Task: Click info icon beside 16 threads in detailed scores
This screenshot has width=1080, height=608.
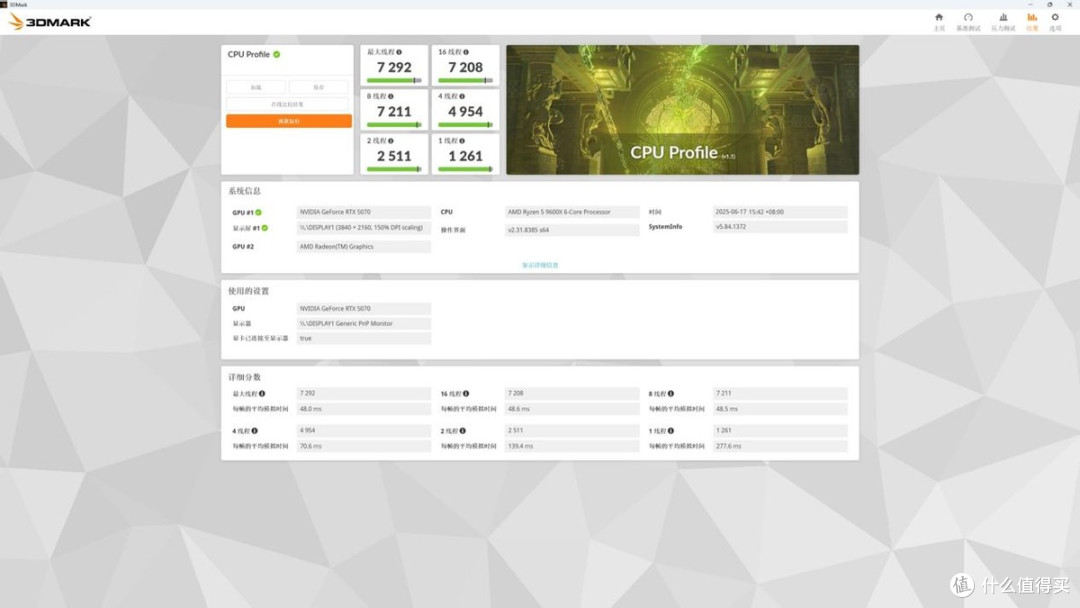Action: point(466,394)
